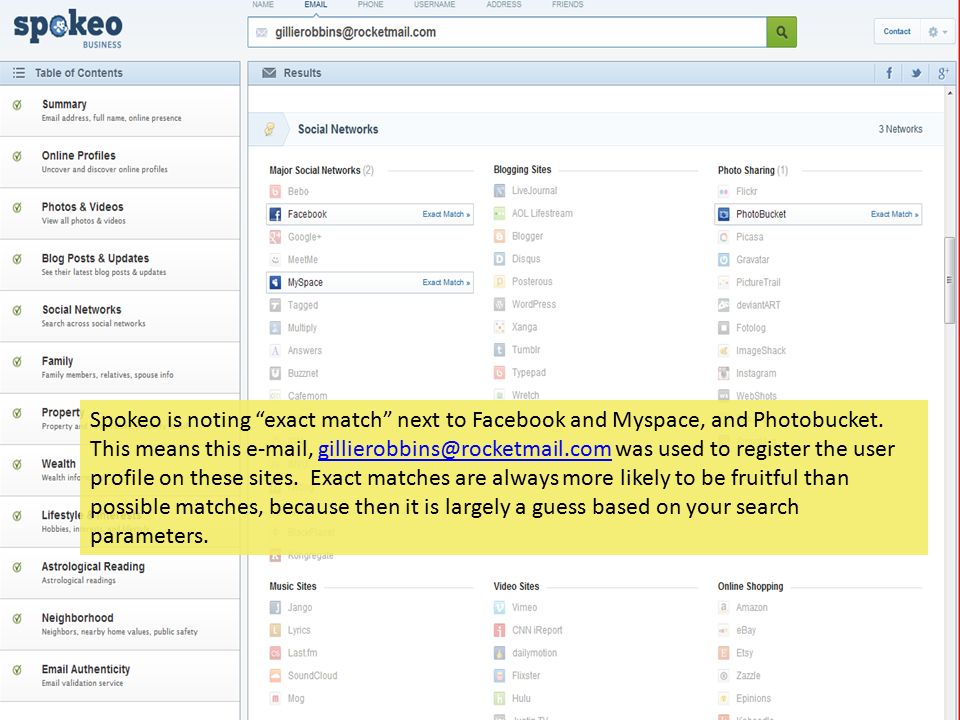Viewport: 960px width, 720px height.
Task: Click the Gravatar icon
Action: click(x=724, y=260)
